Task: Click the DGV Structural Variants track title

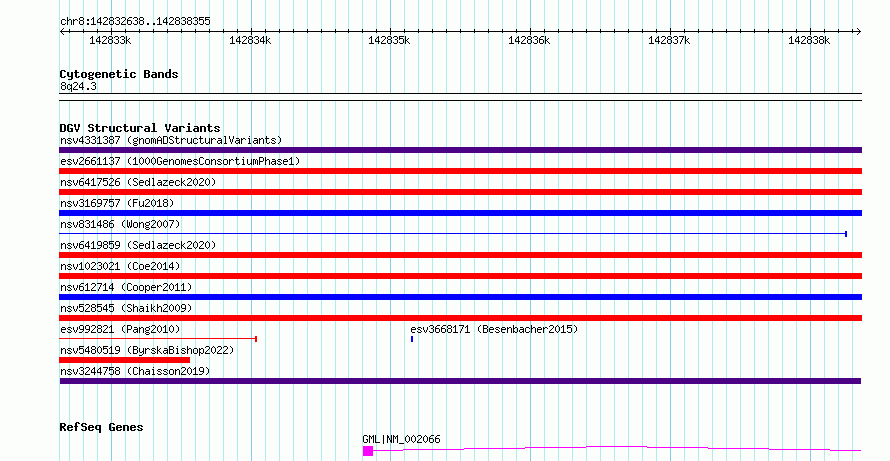Action: pyautogui.click(x=140, y=128)
